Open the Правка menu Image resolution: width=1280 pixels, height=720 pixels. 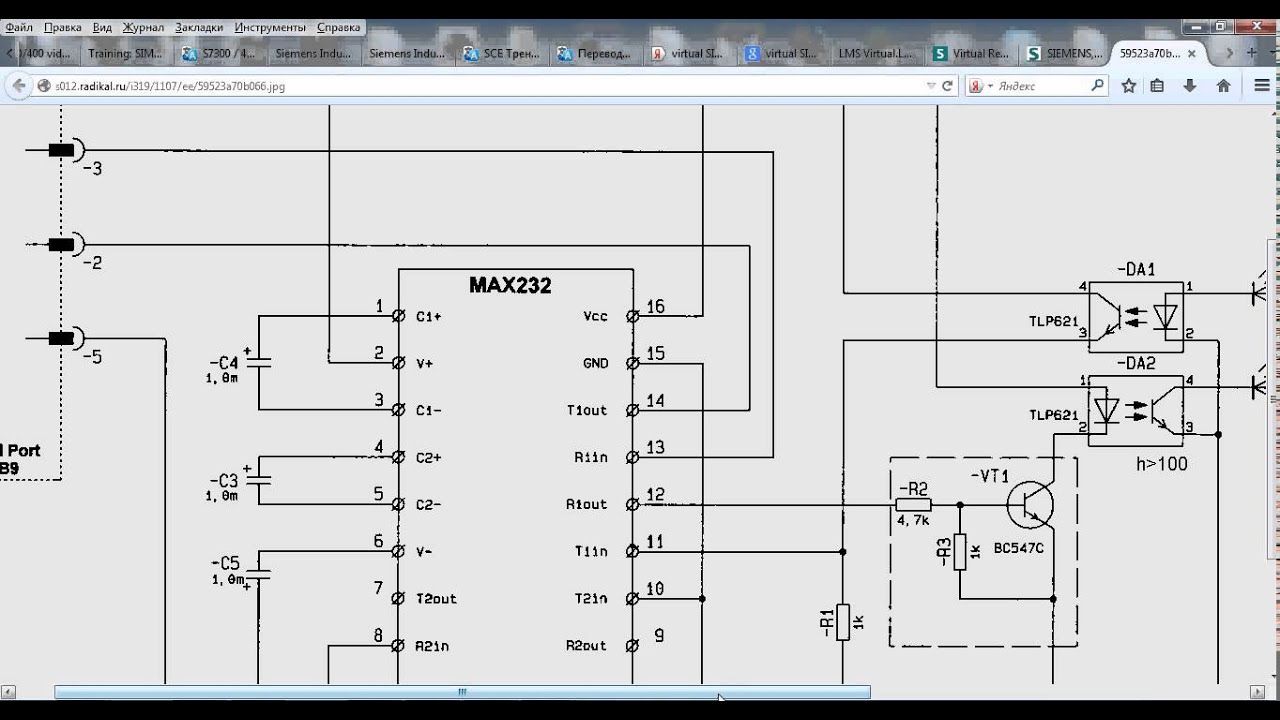click(x=63, y=27)
